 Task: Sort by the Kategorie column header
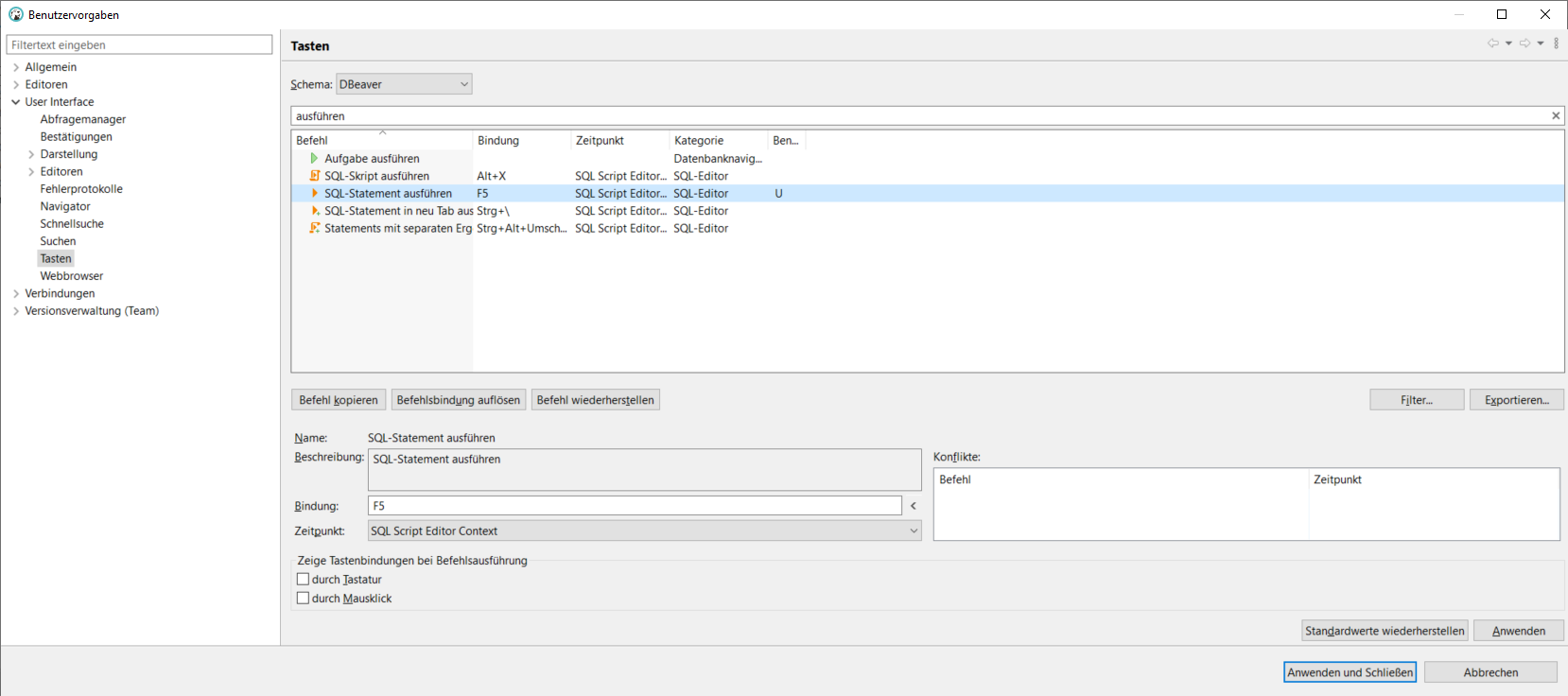[719, 140]
